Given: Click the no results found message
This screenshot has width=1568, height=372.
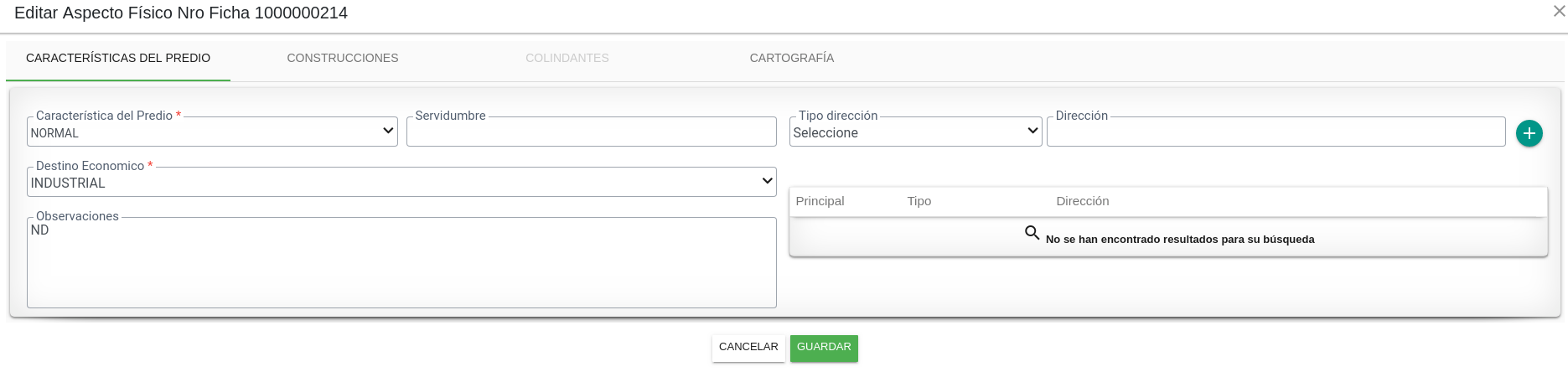Looking at the screenshot, I should coord(1180,240).
